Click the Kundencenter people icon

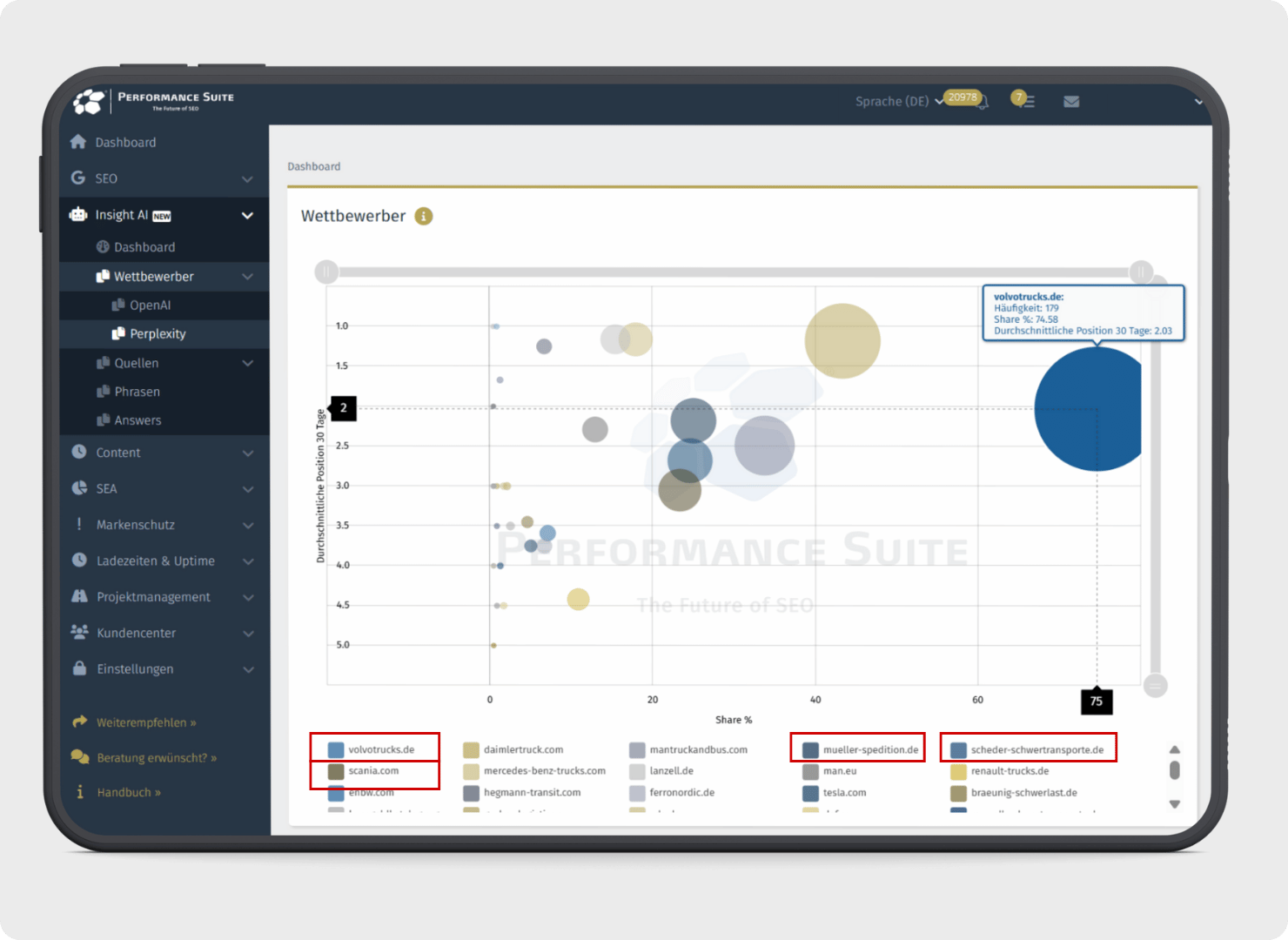79,632
